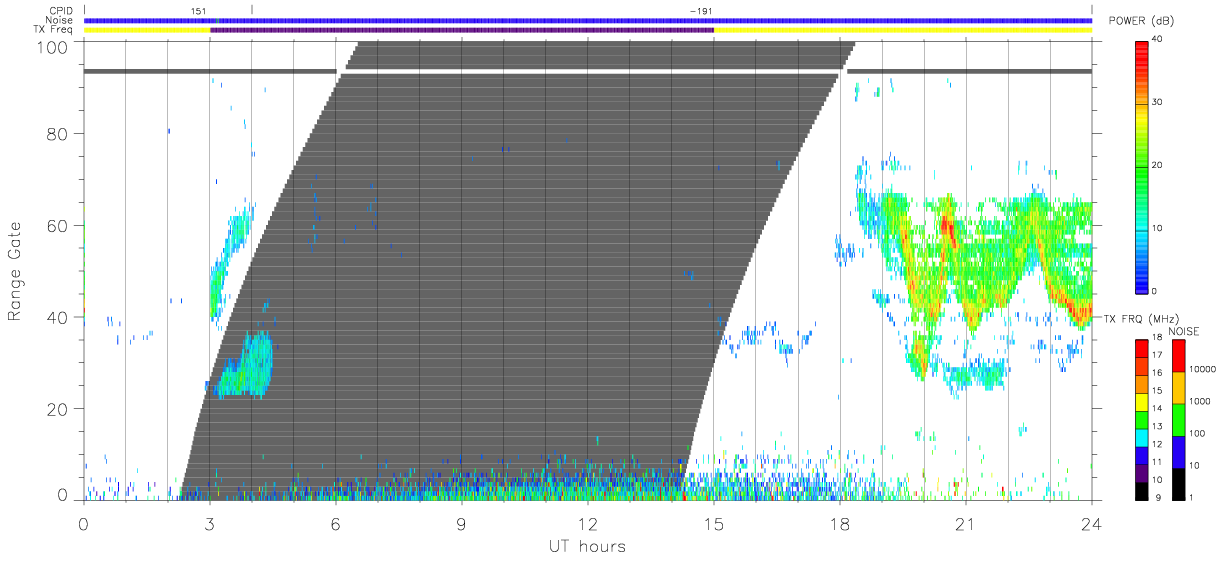Click the CPID label at top left
This screenshot has height=567, width=1228.
coord(61,11)
